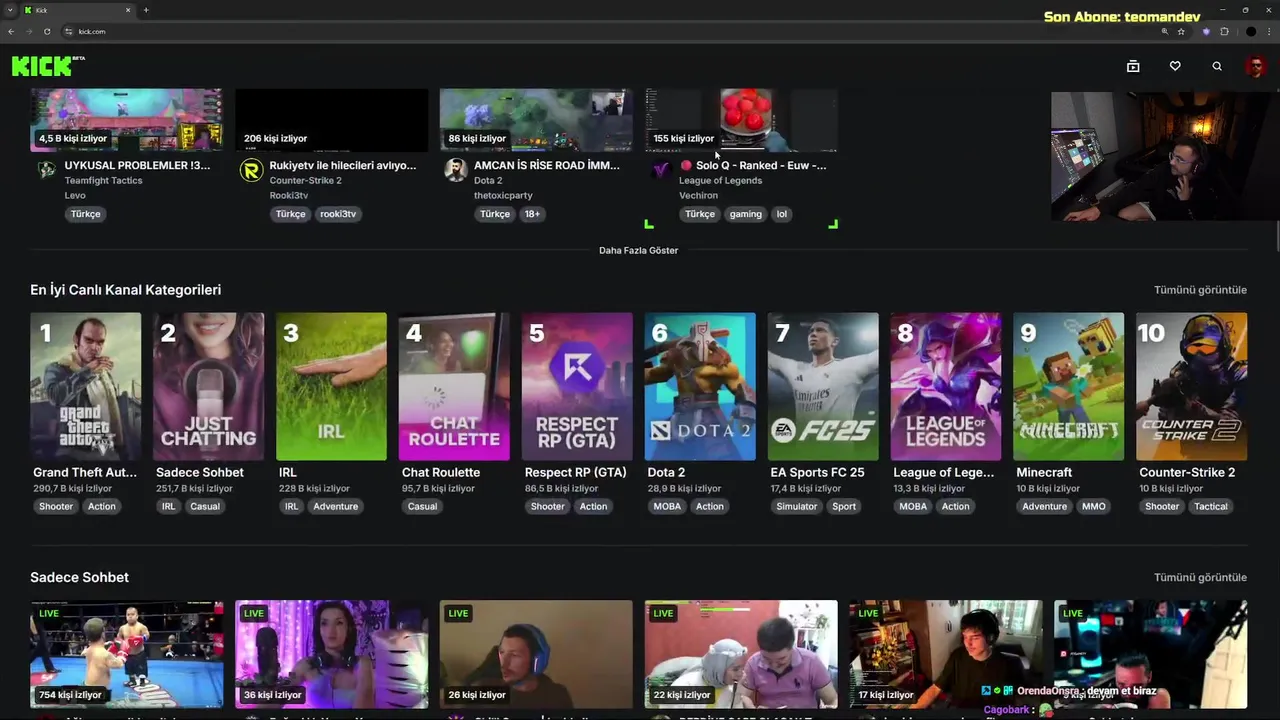Click Tümünü görüntüle for live categories
The height and width of the screenshot is (720, 1280).
(x=1200, y=290)
